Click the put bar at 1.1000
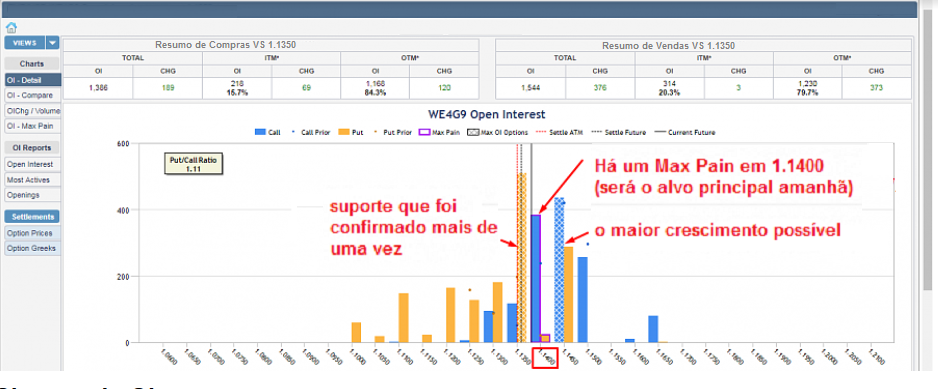938x389 pixels. point(357,332)
